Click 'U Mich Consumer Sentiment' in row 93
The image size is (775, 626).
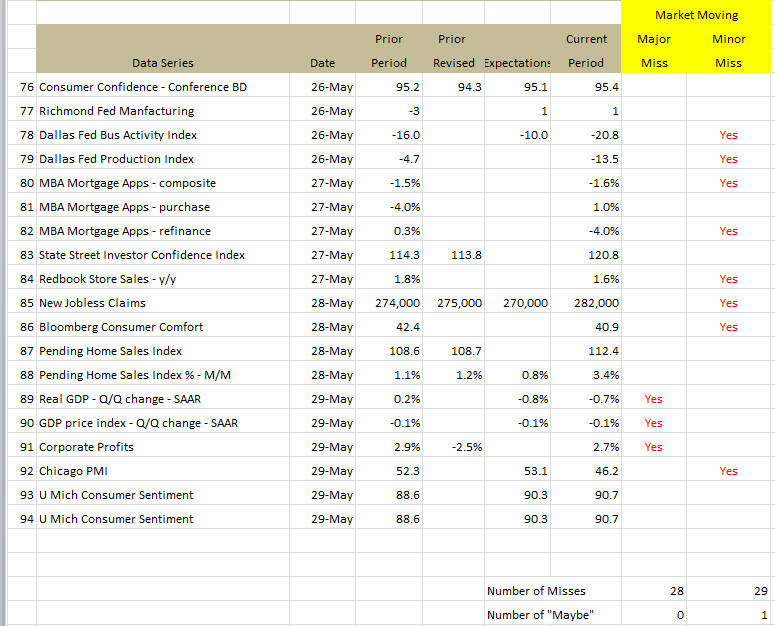tap(163, 495)
